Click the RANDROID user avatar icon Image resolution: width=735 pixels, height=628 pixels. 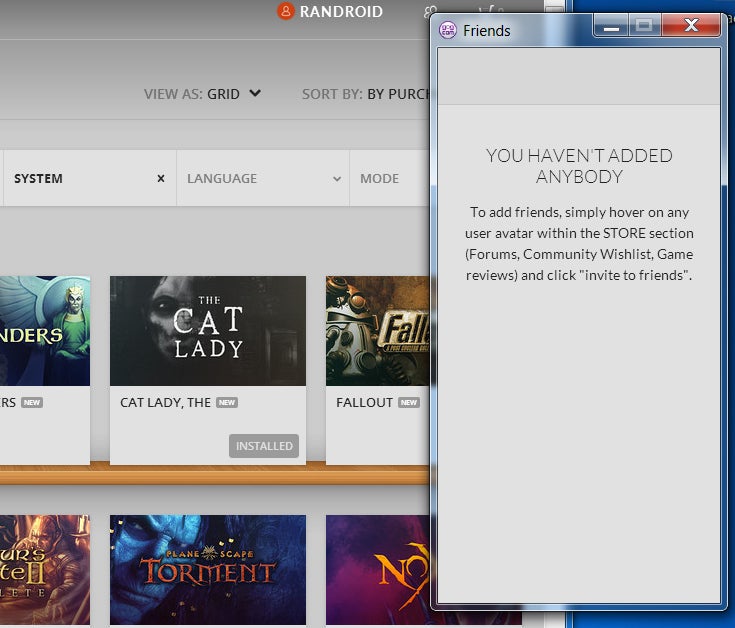[x=286, y=12]
